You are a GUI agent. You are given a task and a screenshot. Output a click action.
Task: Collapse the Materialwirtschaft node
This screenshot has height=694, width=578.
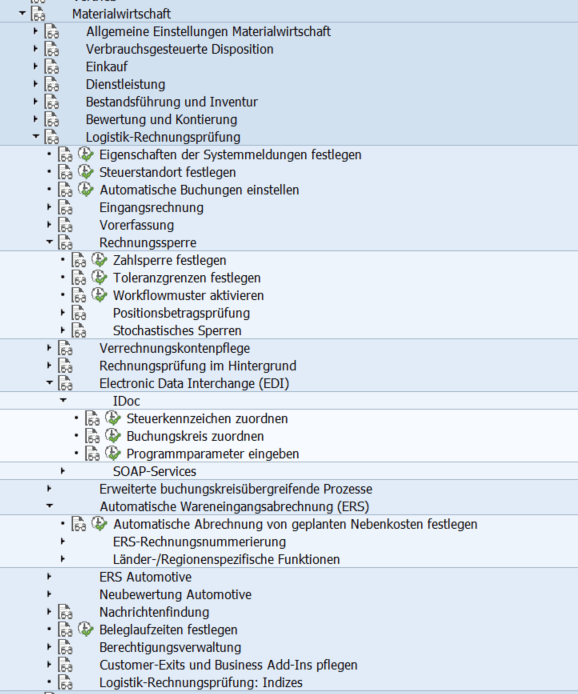[x=22, y=13]
